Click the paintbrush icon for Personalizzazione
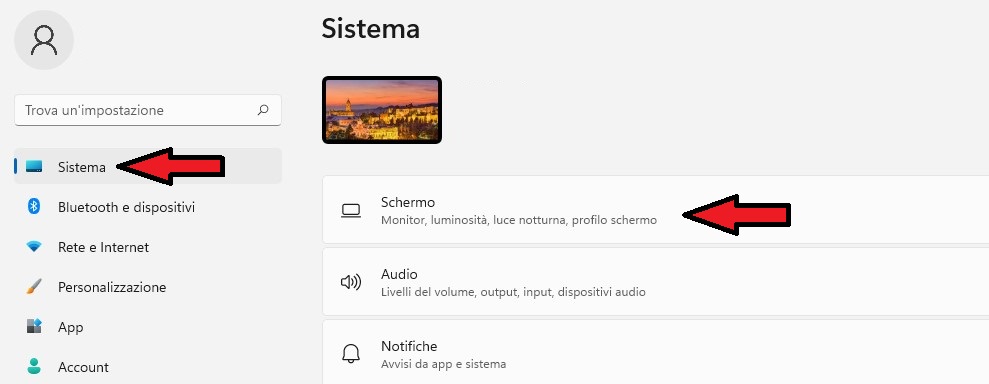Image resolution: width=989 pixels, height=384 pixels. point(34,286)
